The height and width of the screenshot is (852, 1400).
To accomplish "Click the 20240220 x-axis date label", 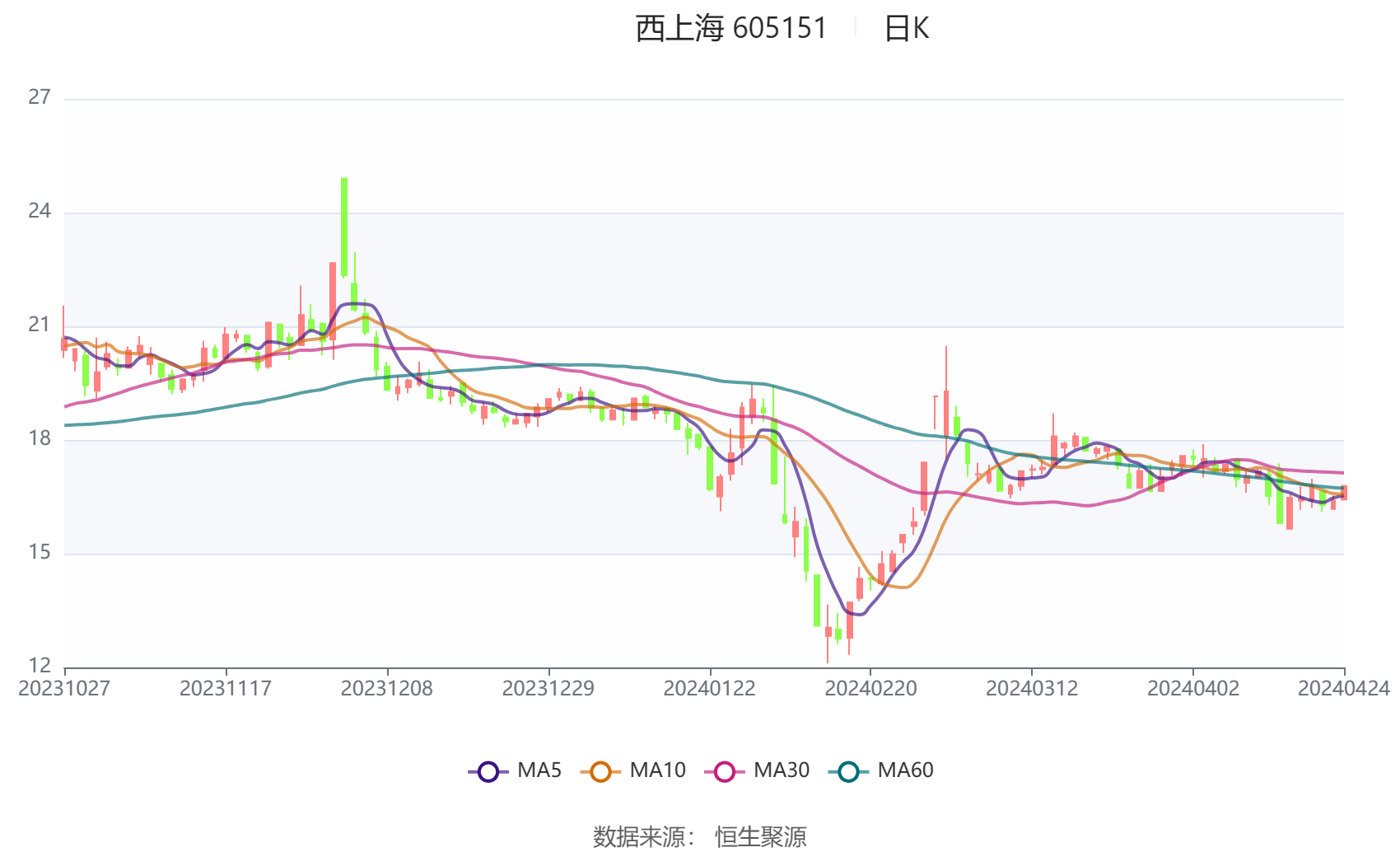I will (870, 689).
